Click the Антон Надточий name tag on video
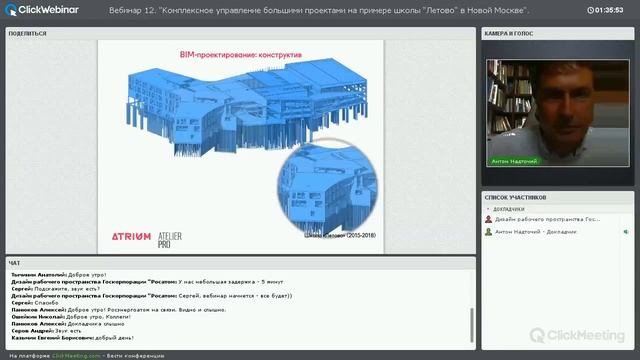The image size is (640, 360). 514,161
